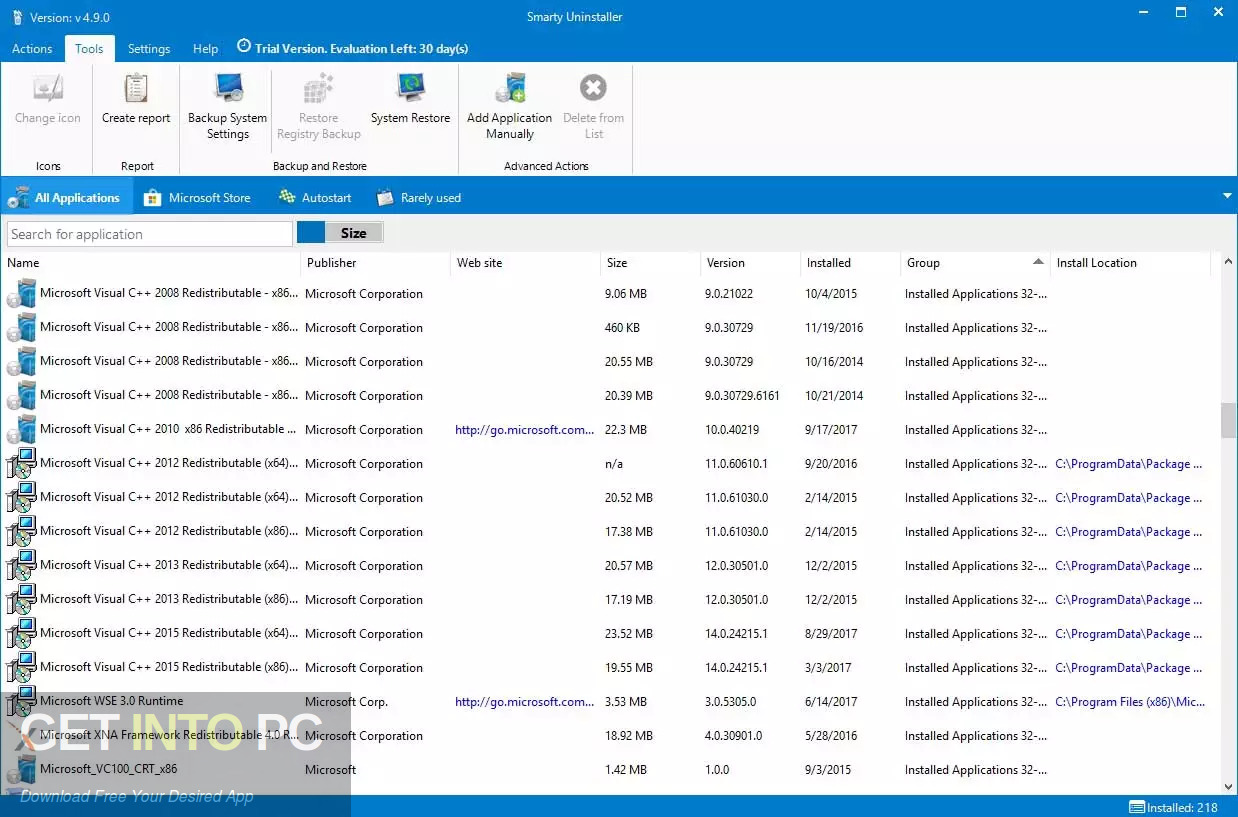Sort by Web site column header
1238x817 pixels.
[525, 263]
